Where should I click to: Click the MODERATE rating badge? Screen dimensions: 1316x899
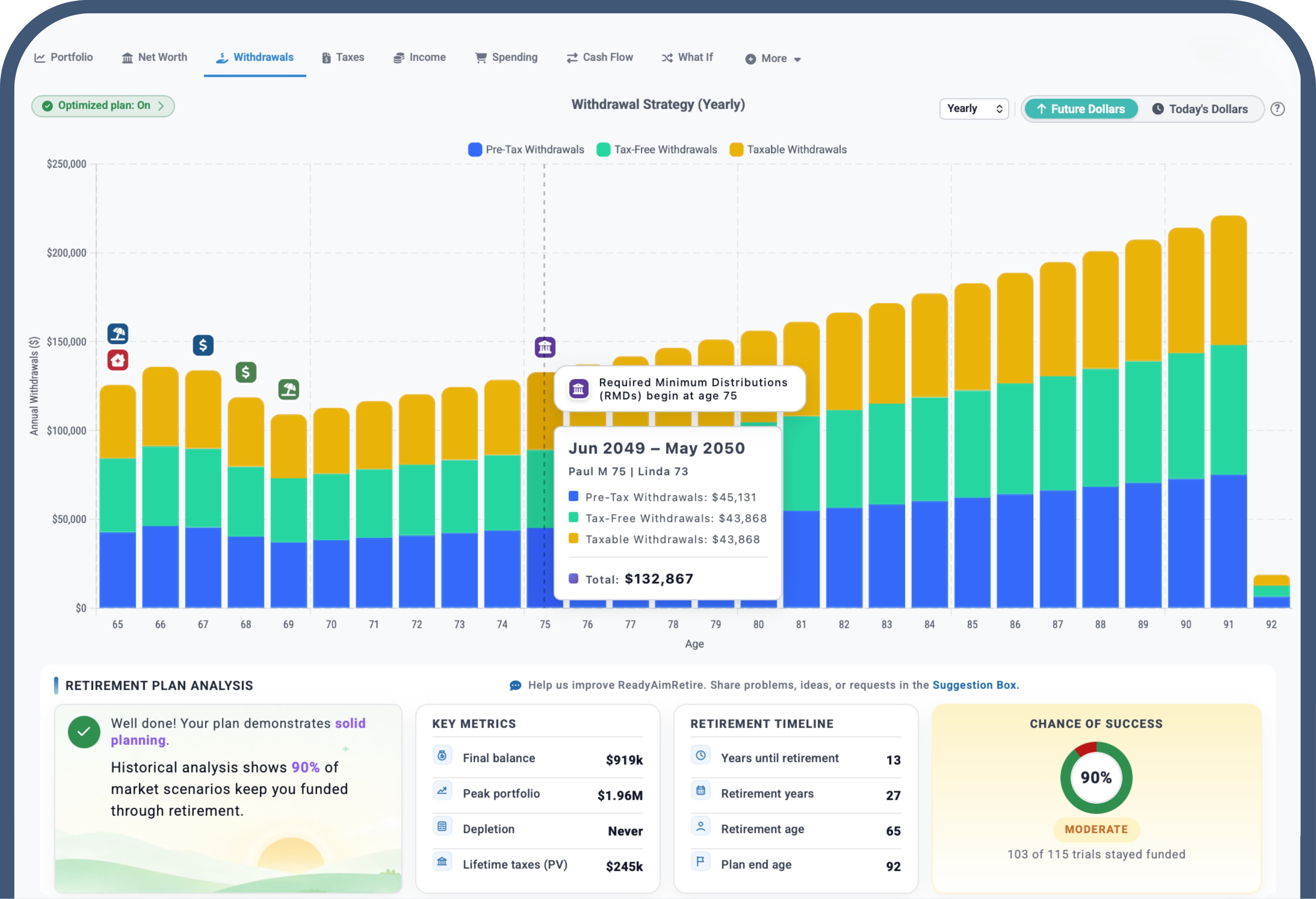[x=1096, y=829]
